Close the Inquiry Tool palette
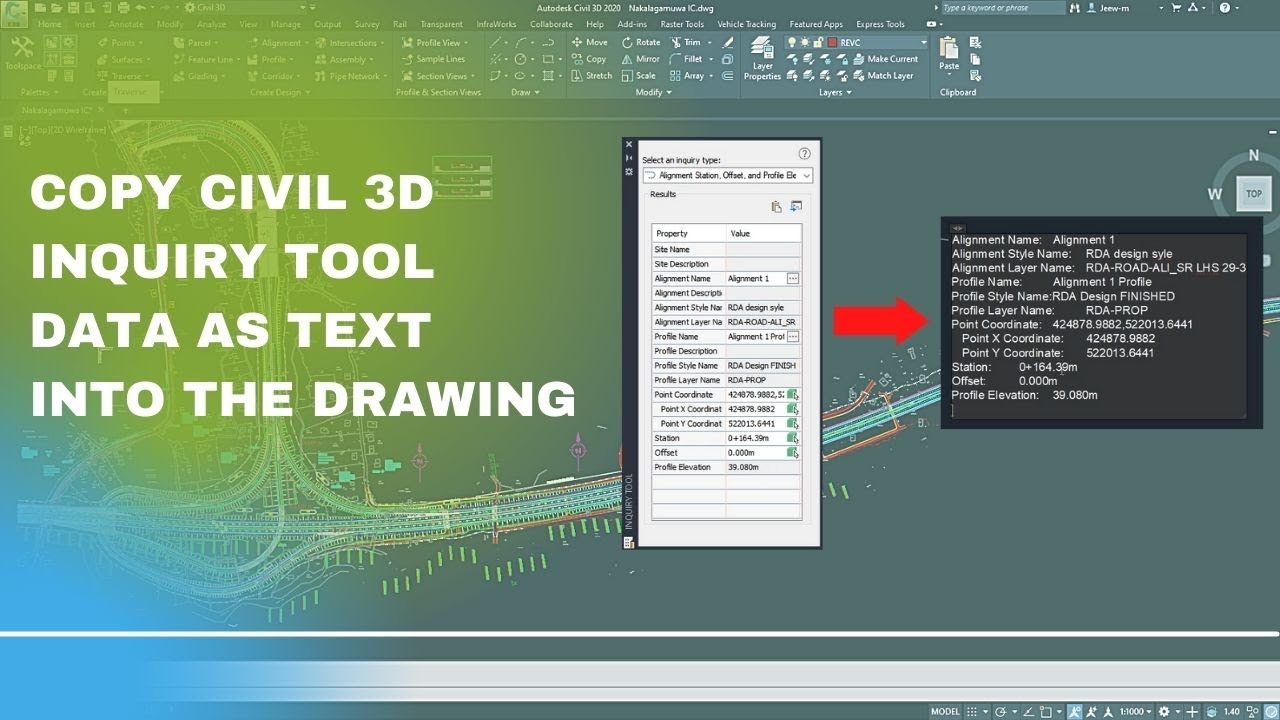 point(629,144)
